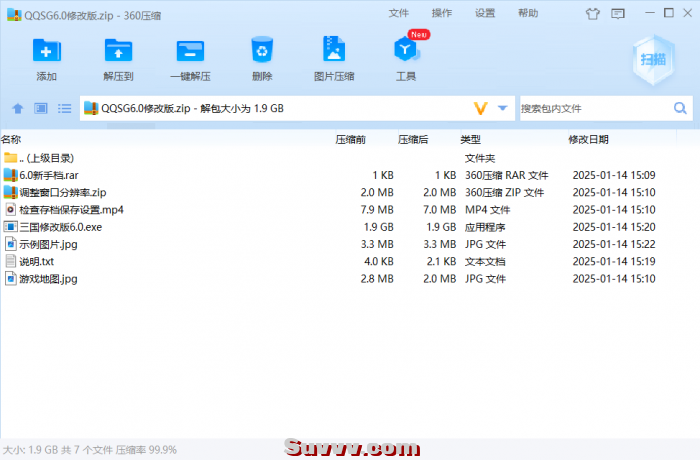Click the orange V icon in path bar
Viewport: 700px width, 460px height.
(480, 109)
